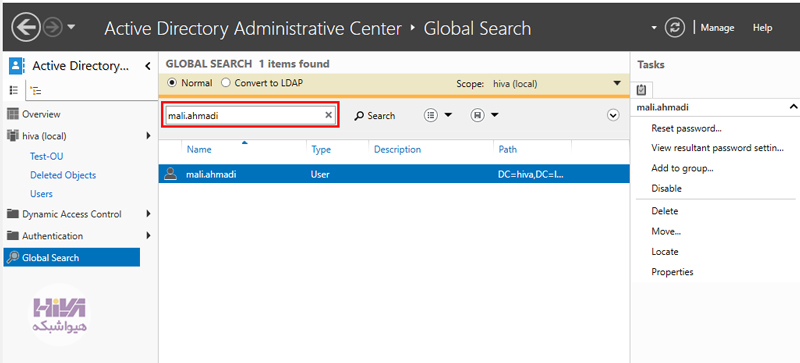
Task: Click the Search button
Action: pyautogui.click(x=374, y=116)
